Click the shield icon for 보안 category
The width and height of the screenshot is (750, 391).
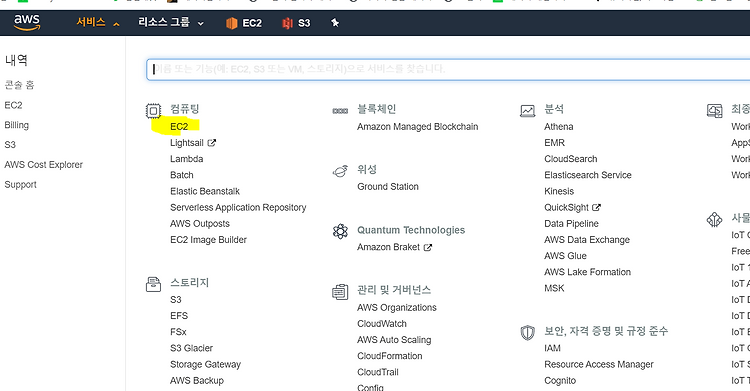(x=527, y=332)
